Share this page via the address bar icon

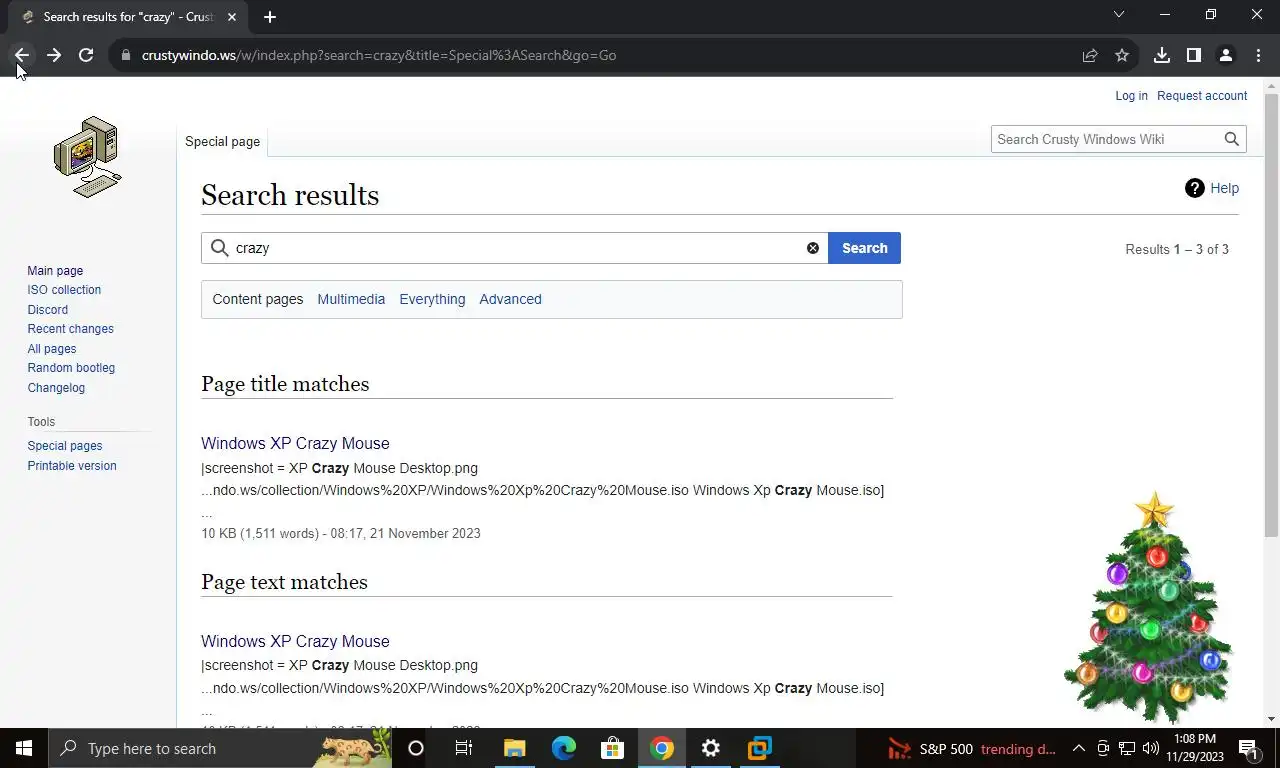(x=1090, y=55)
